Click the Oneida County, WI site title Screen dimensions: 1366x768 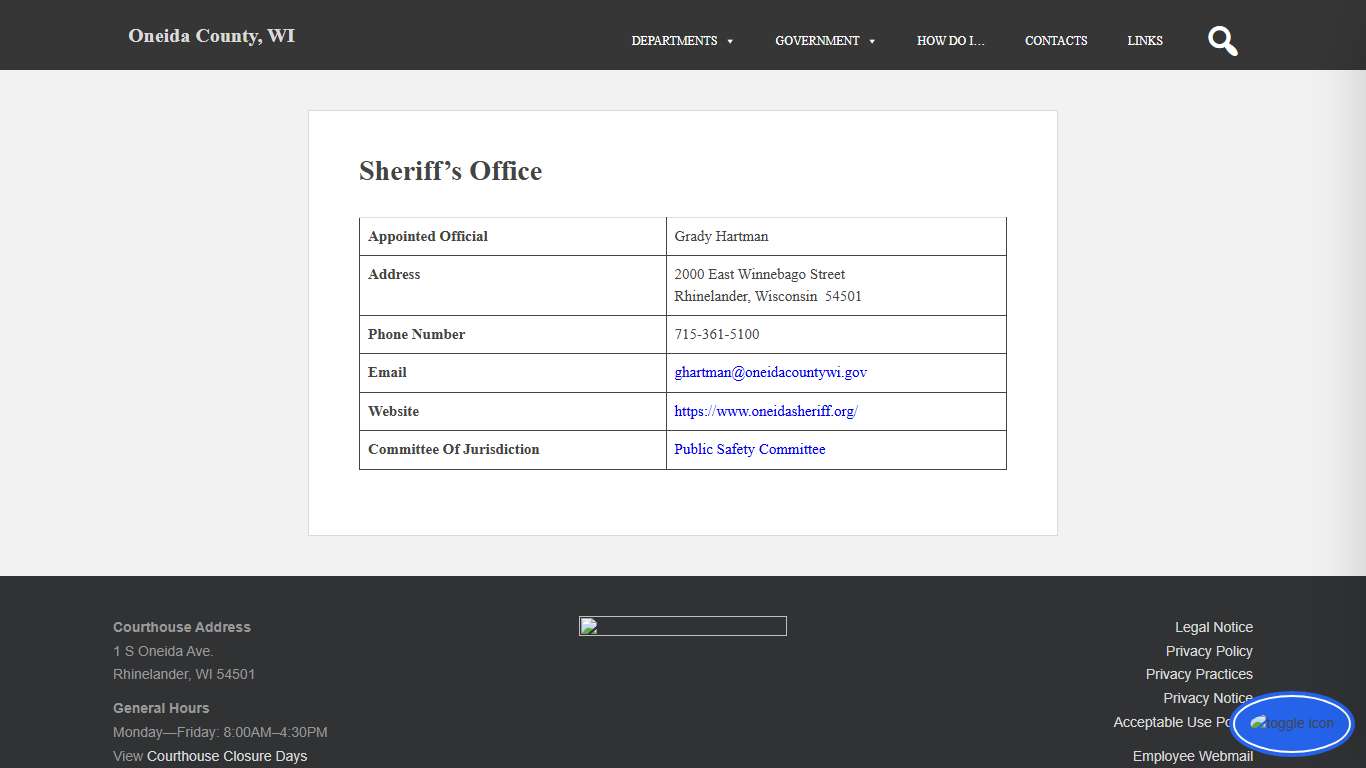point(211,35)
